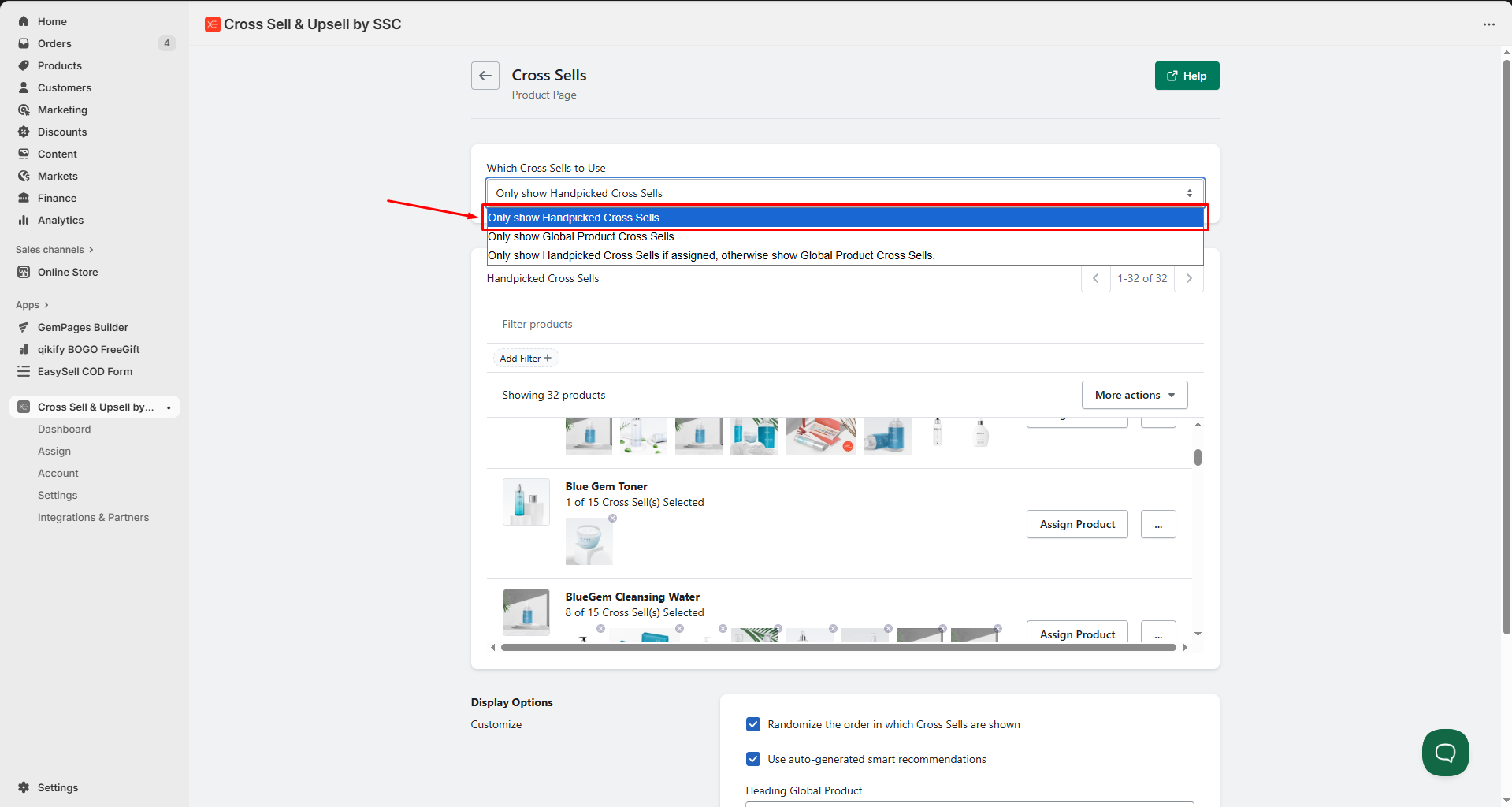The height and width of the screenshot is (807, 1512).
Task: Open Integrations & Partners submenu item
Action: click(x=93, y=517)
